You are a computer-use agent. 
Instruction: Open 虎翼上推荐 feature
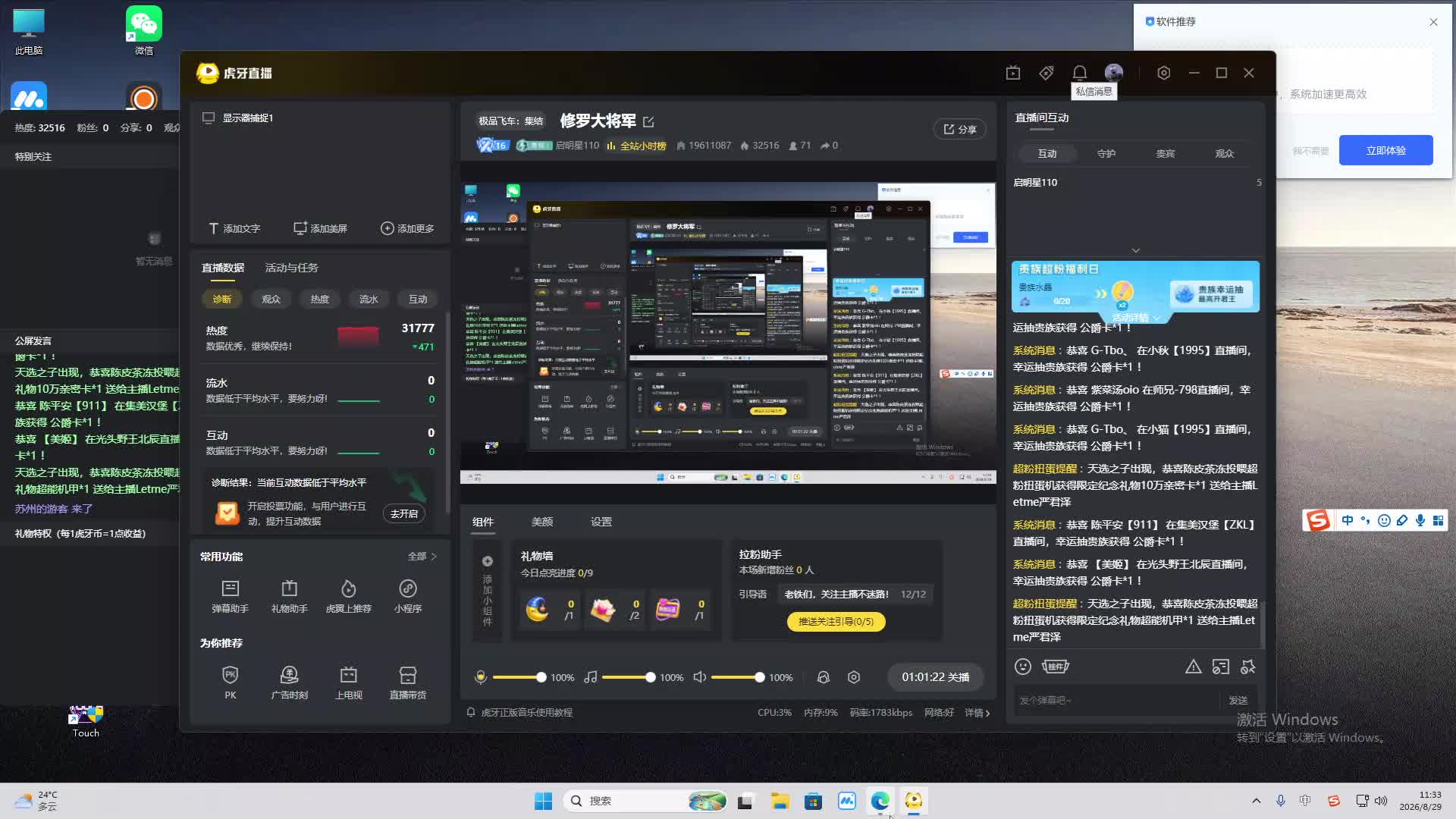coord(348,597)
